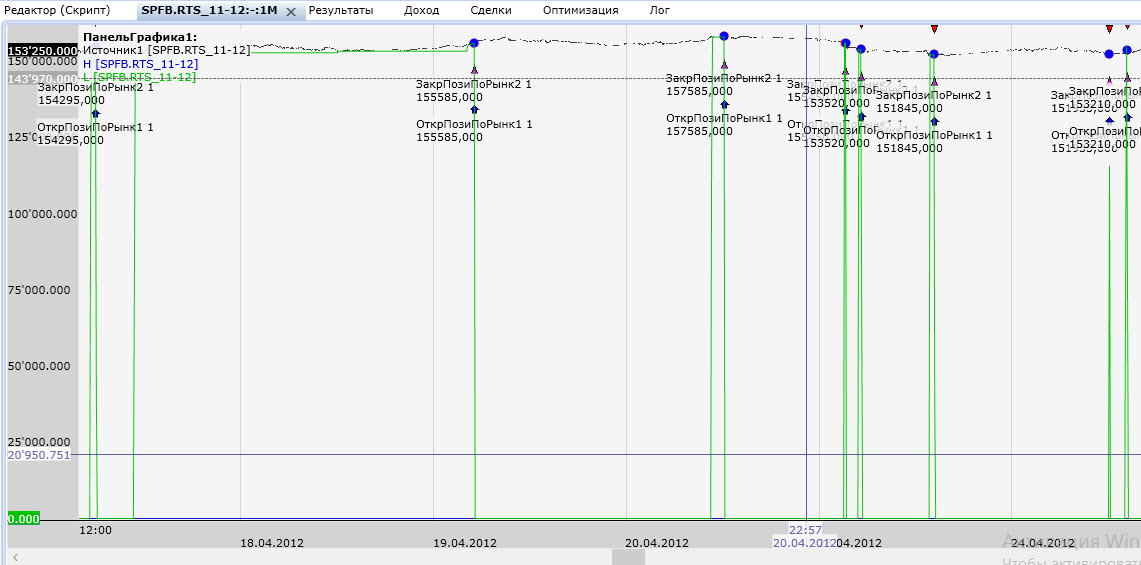Click the blue up arrow above ОткрПозиПоРынк1 155585,000

pos(474,109)
